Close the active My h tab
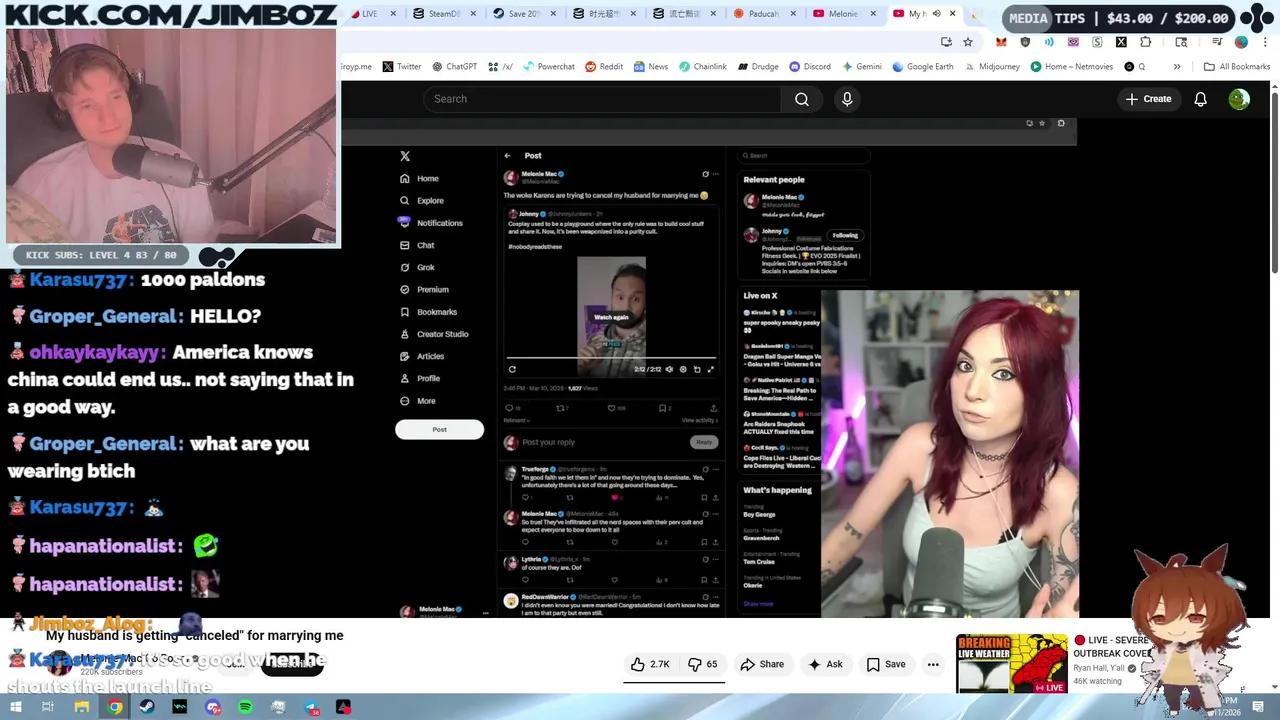The height and width of the screenshot is (720, 1280). [x=952, y=14]
